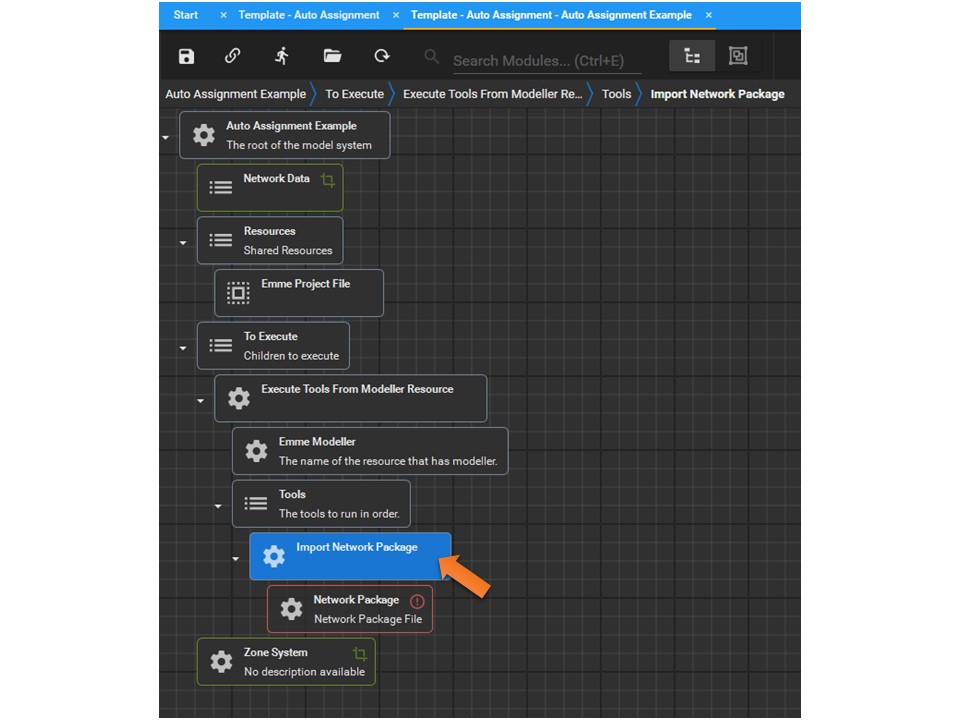This screenshot has height=720, width=960.
Task: Switch to the Start tab
Action: pyautogui.click(x=185, y=15)
